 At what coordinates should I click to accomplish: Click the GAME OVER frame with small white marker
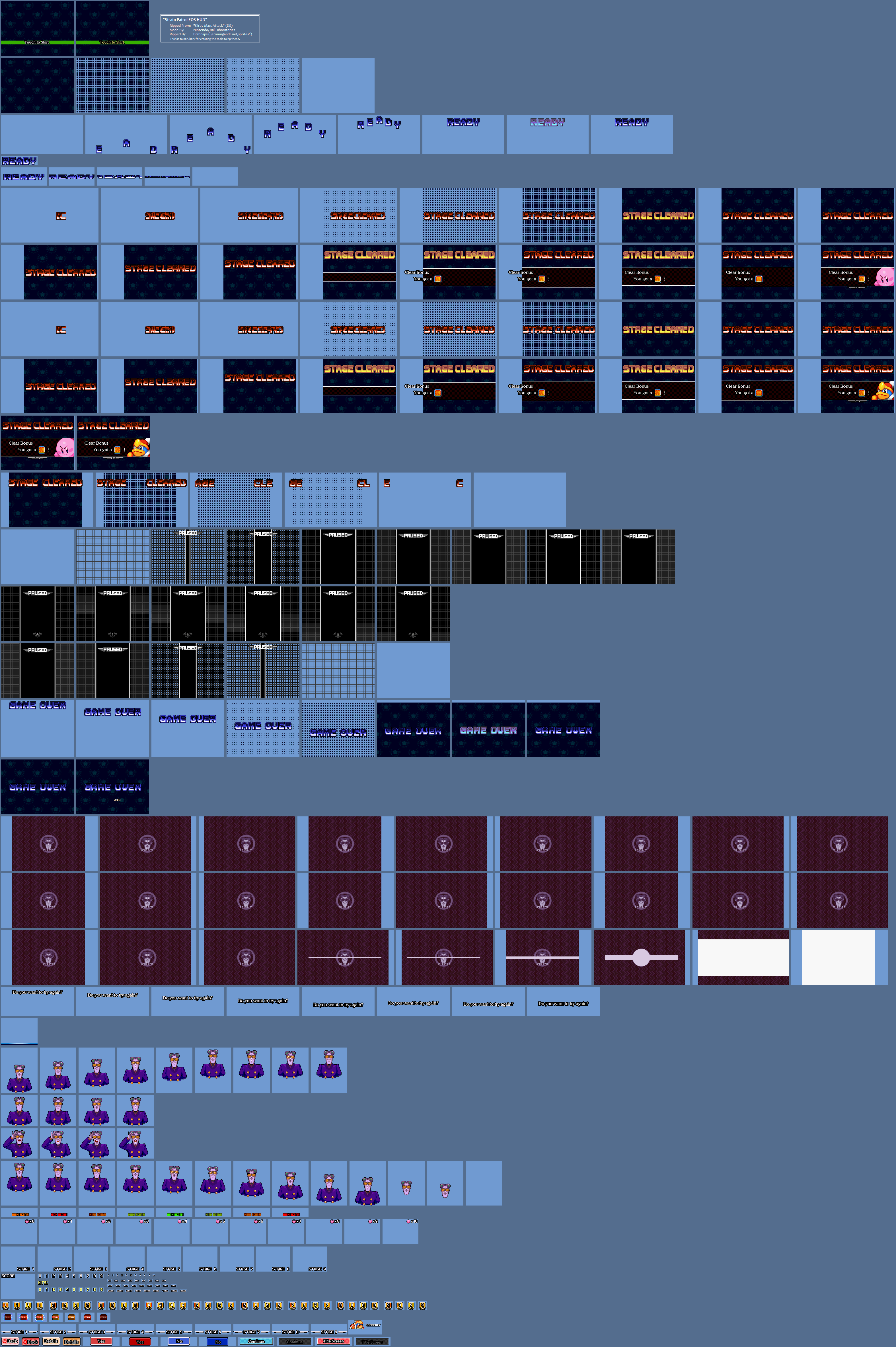113,787
